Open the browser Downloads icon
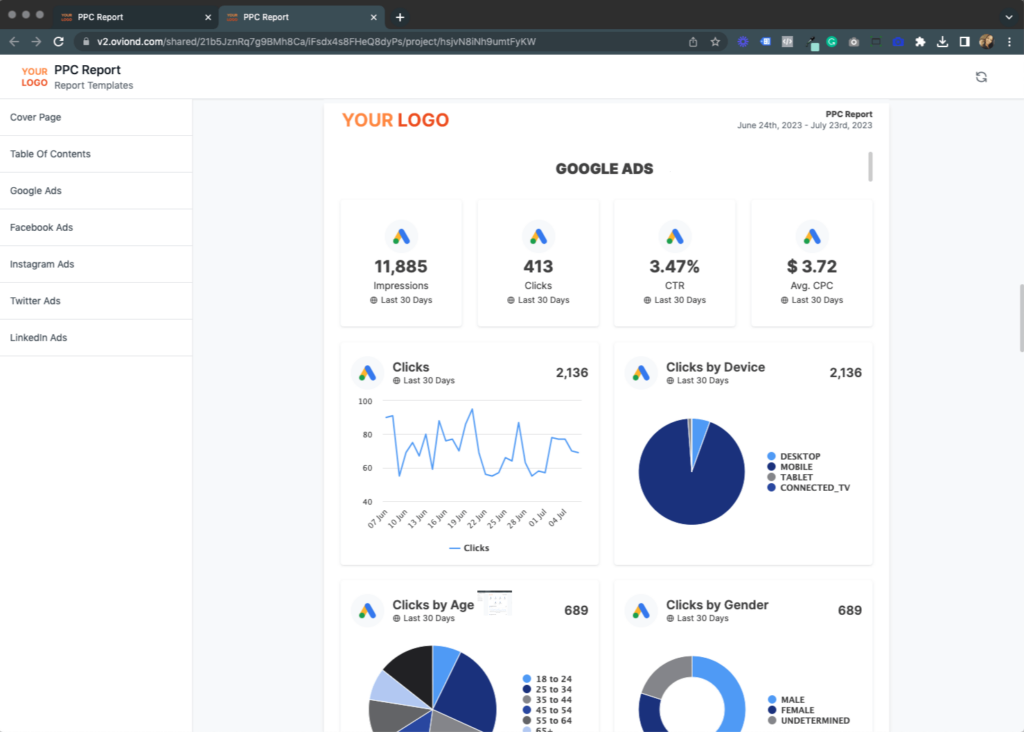1024x732 pixels. point(942,42)
